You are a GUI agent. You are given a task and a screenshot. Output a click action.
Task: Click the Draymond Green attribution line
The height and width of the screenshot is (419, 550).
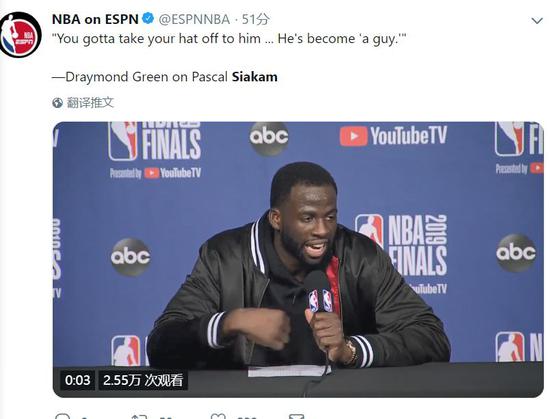[165, 77]
